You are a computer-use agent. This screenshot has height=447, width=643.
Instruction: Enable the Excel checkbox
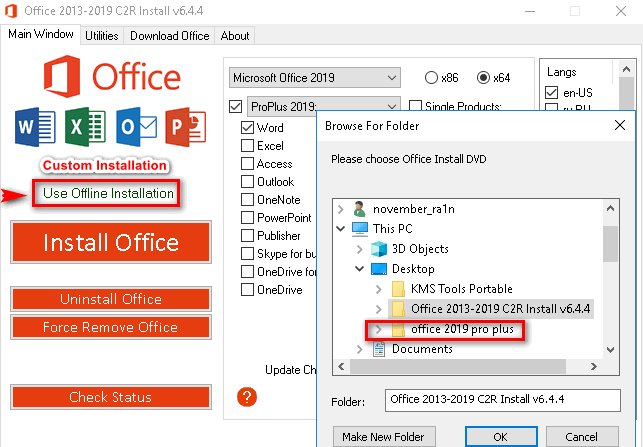click(247, 146)
